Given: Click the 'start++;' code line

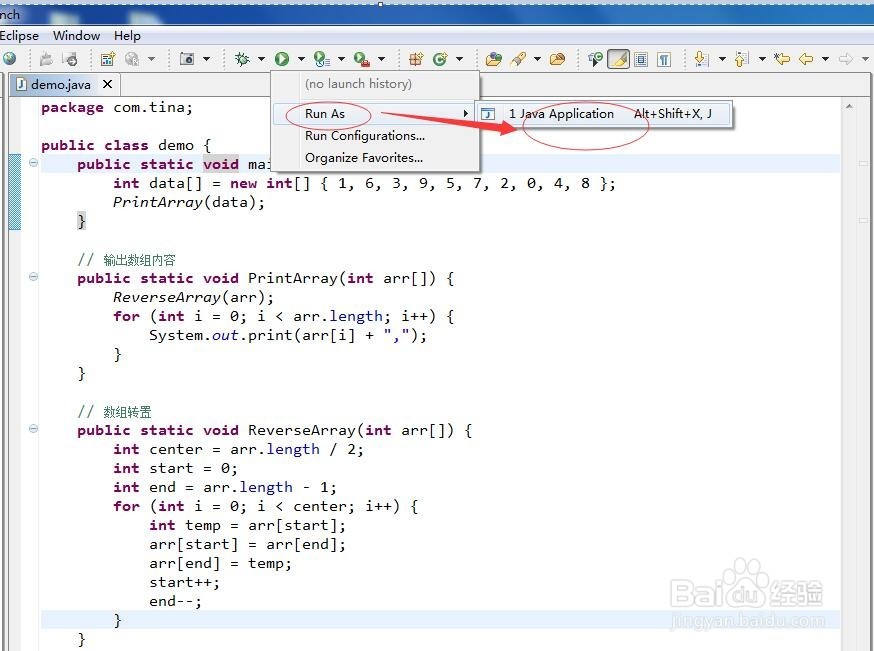Looking at the screenshot, I should 184,582.
